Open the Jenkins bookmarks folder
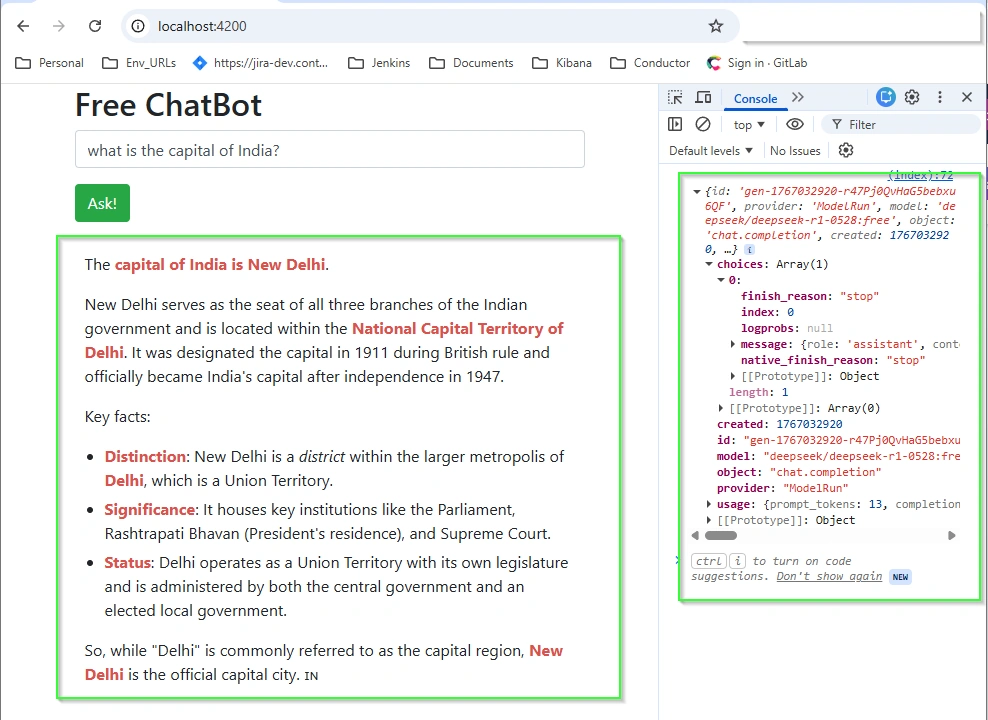988x720 pixels. (379, 63)
